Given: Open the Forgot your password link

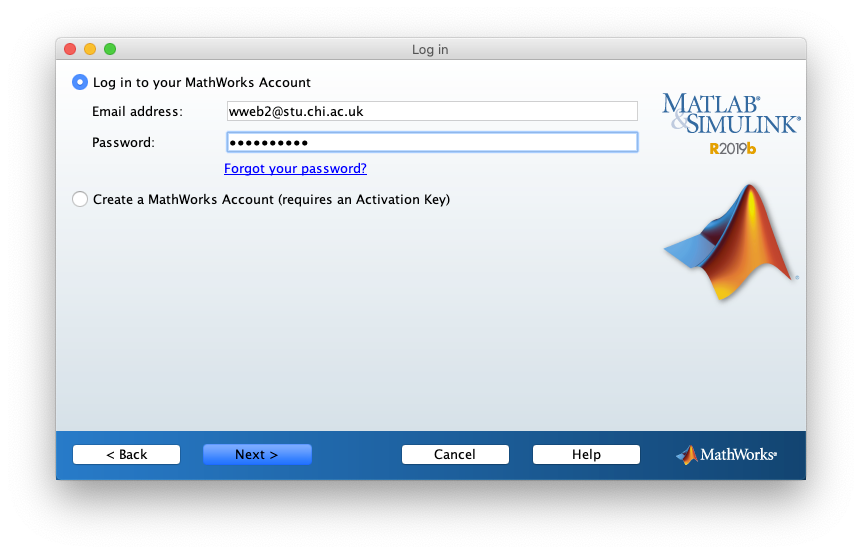Looking at the screenshot, I should pos(295,169).
